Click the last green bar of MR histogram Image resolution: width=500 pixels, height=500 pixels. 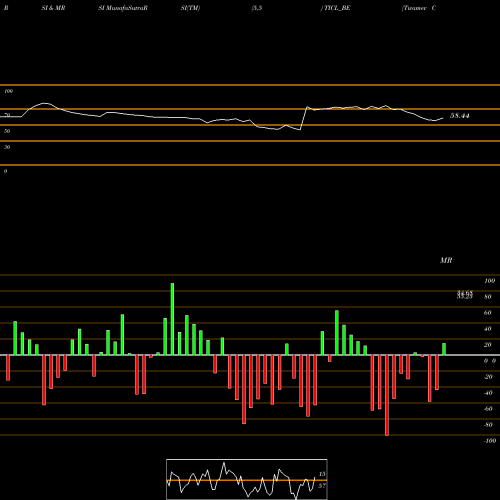click(444, 349)
